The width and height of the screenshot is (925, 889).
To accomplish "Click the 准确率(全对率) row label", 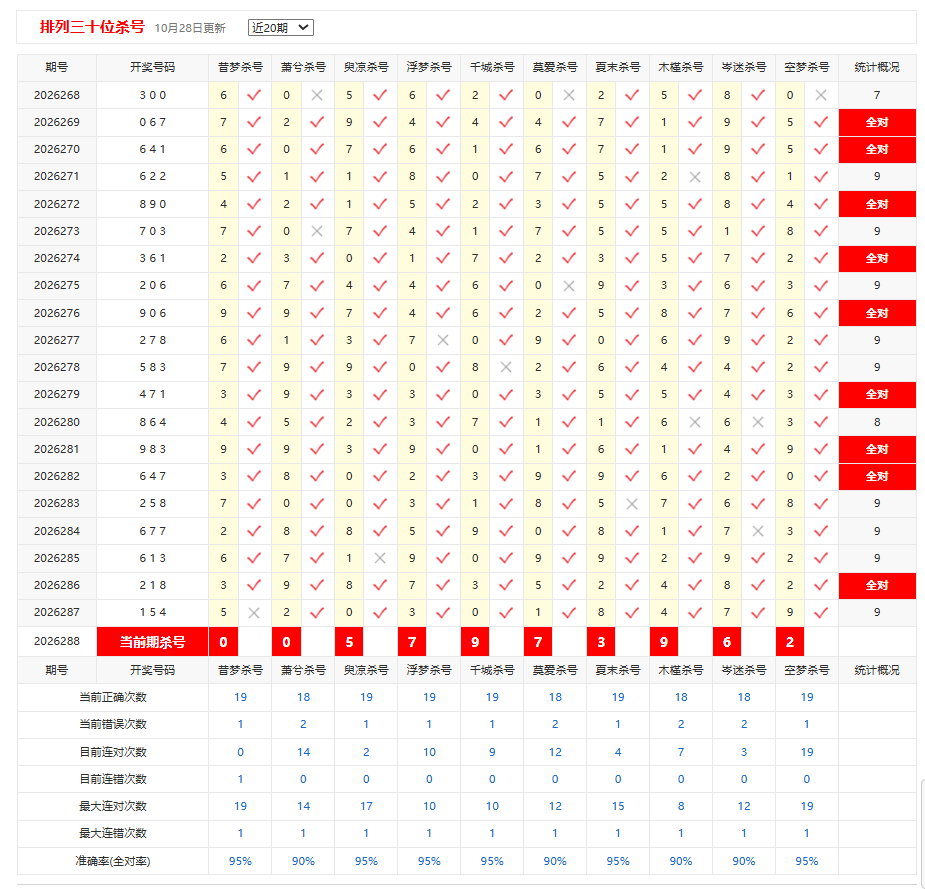I will (113, 861).
